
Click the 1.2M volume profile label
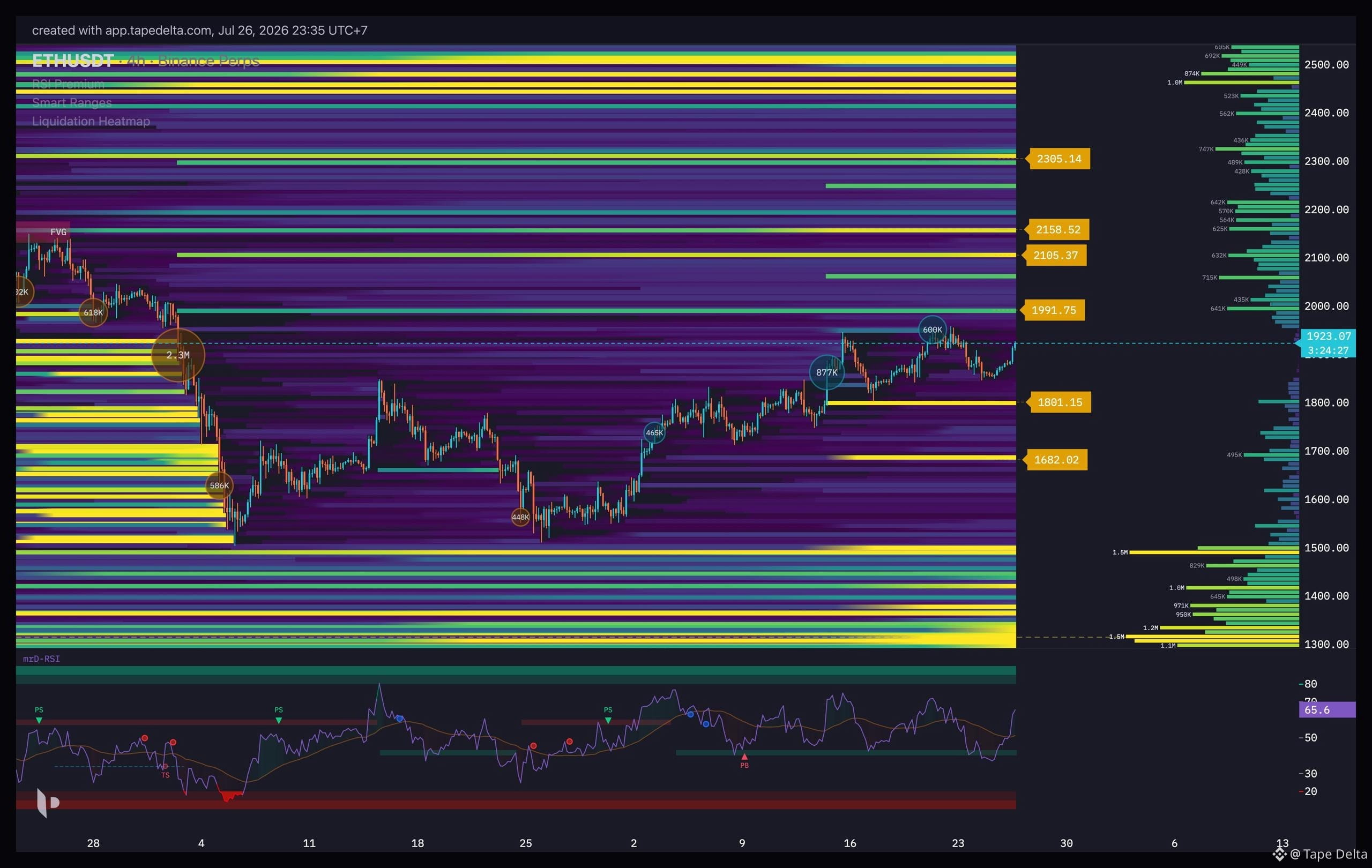click(x=1150, y=627)
